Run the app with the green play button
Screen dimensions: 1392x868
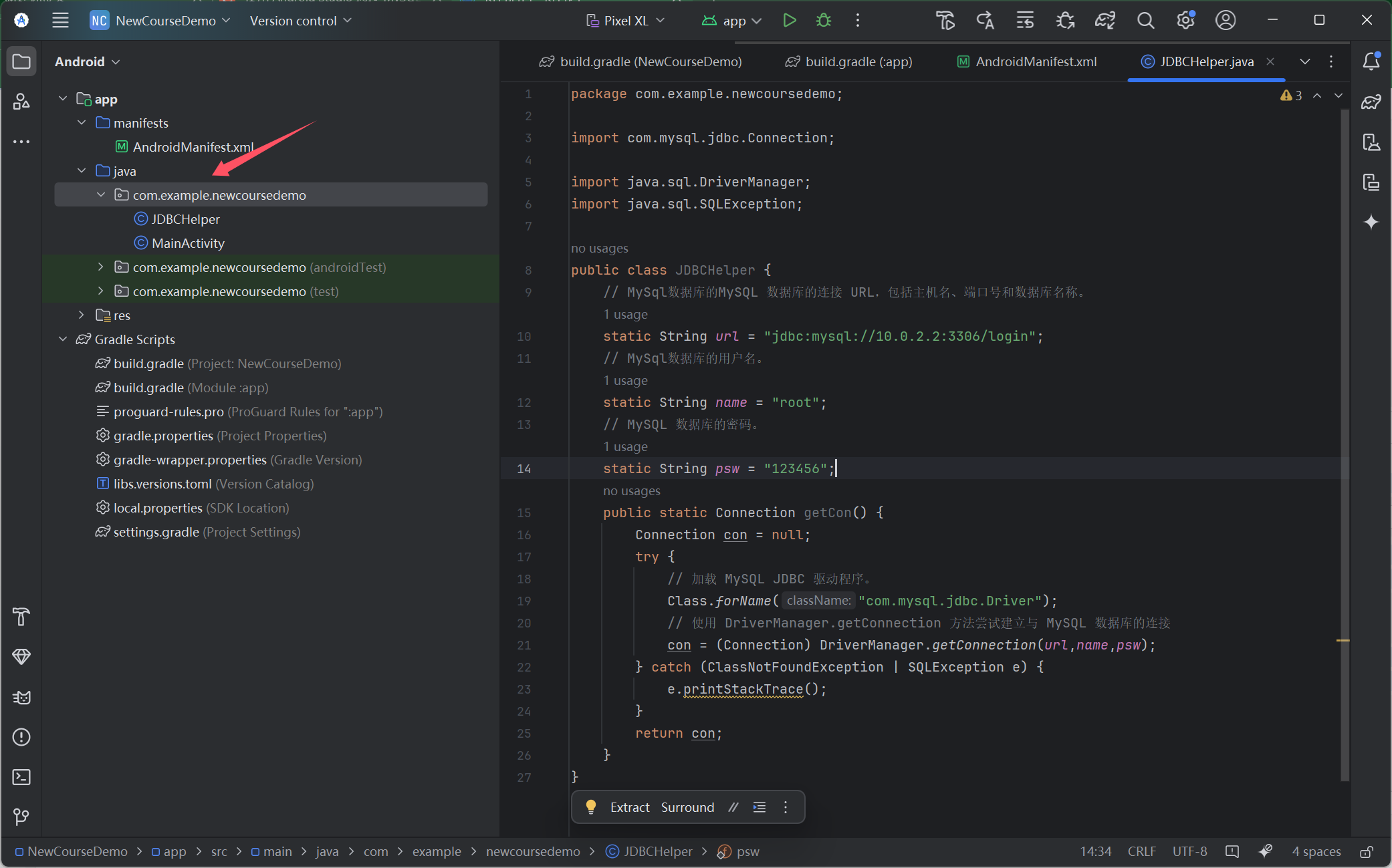coord(789,21)
